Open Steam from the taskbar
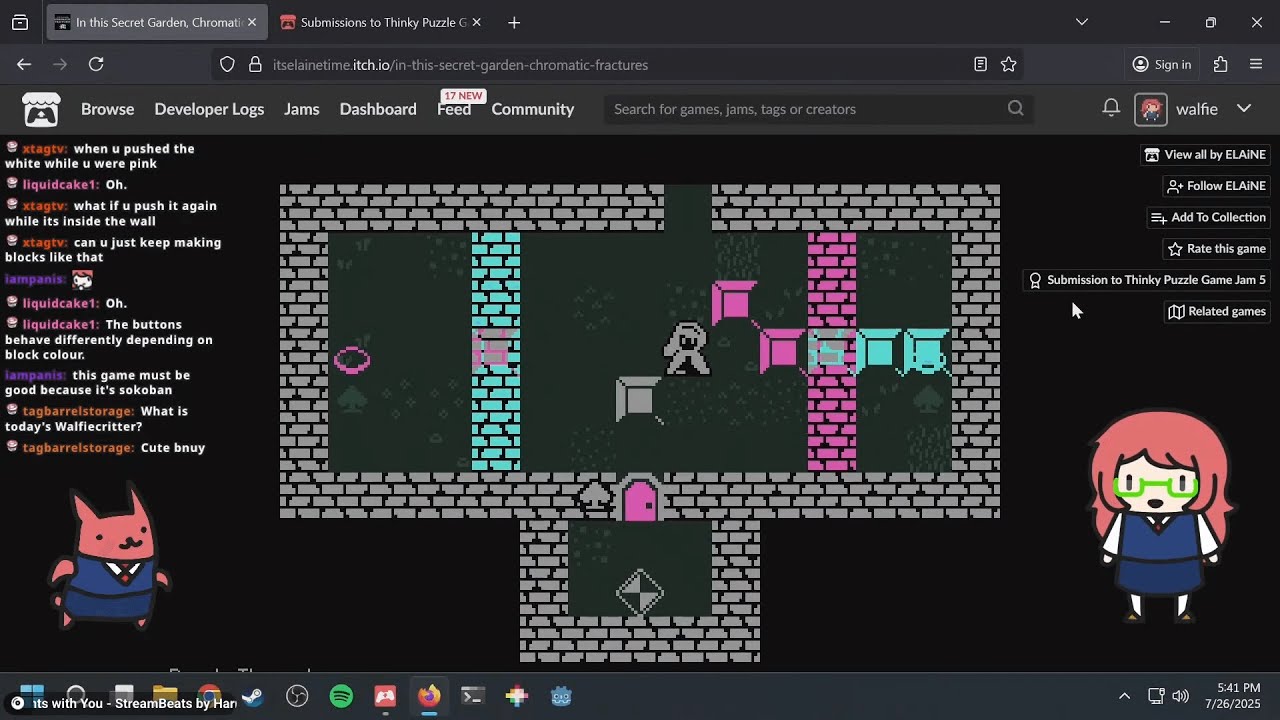Image resolution: width=1280 pixels, height=720 pixels. click(x=253, y=696)
